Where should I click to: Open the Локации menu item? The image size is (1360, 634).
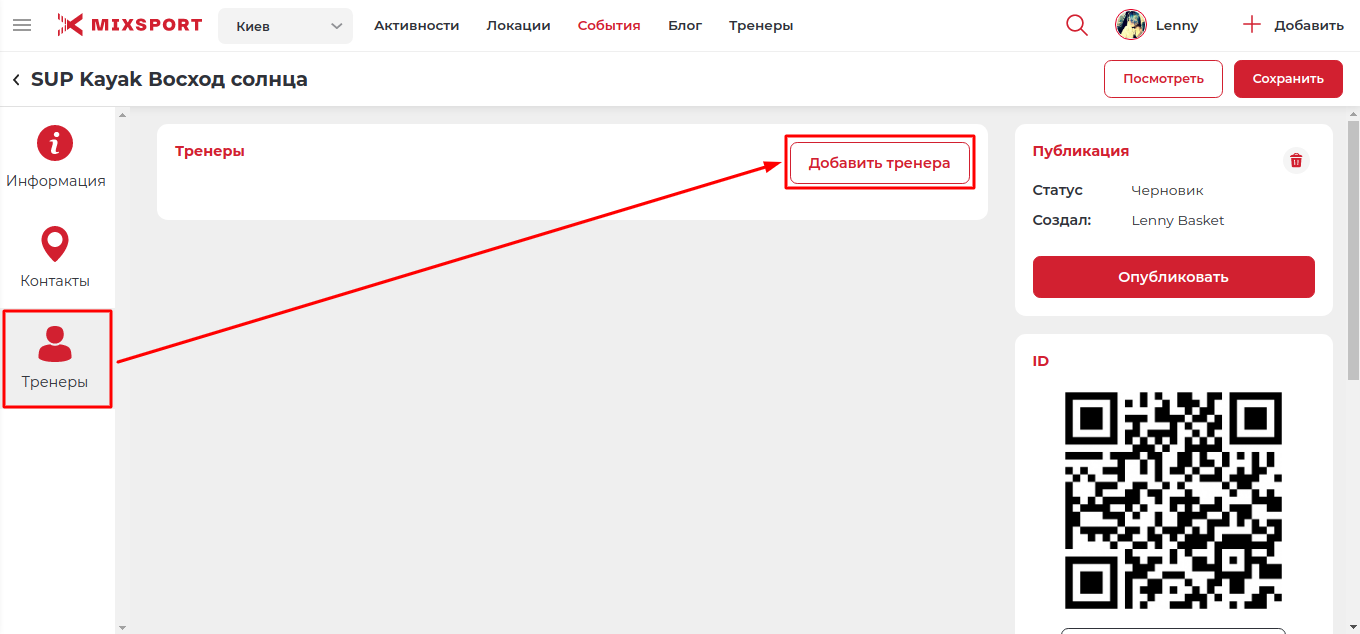[518, 25]
